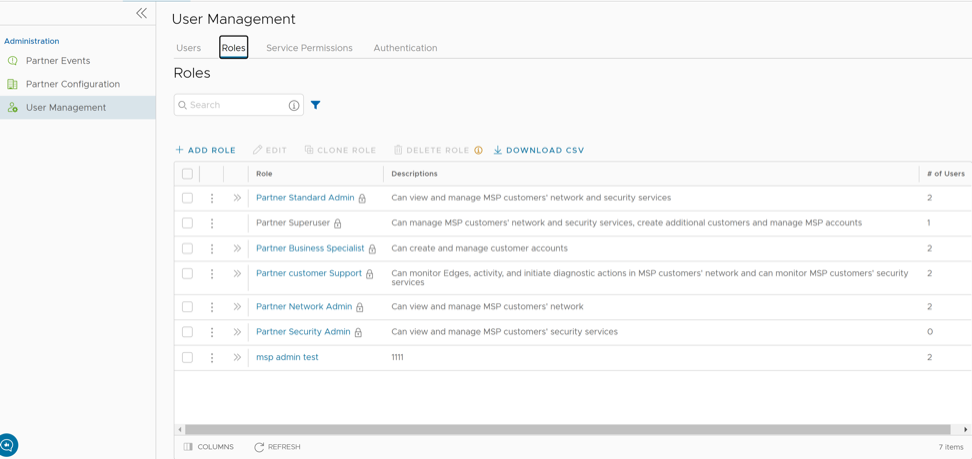972x459 pixels.
Task: Switch to the Service Permissions tab
Action: (x=309, y=48)
